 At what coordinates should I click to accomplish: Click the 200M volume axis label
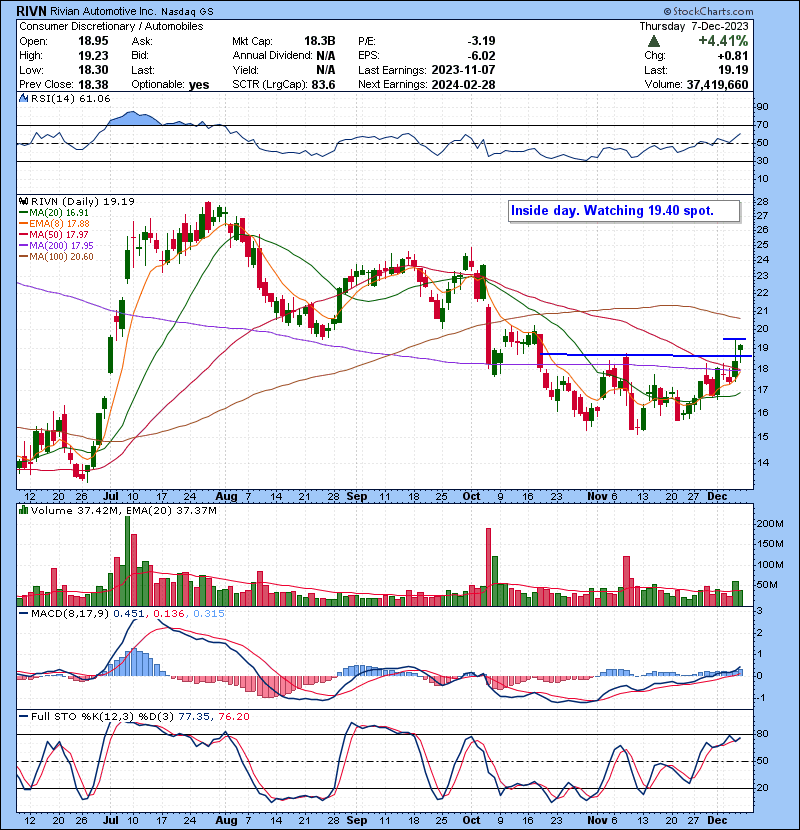pyautogui.click(x=770, y=524)
